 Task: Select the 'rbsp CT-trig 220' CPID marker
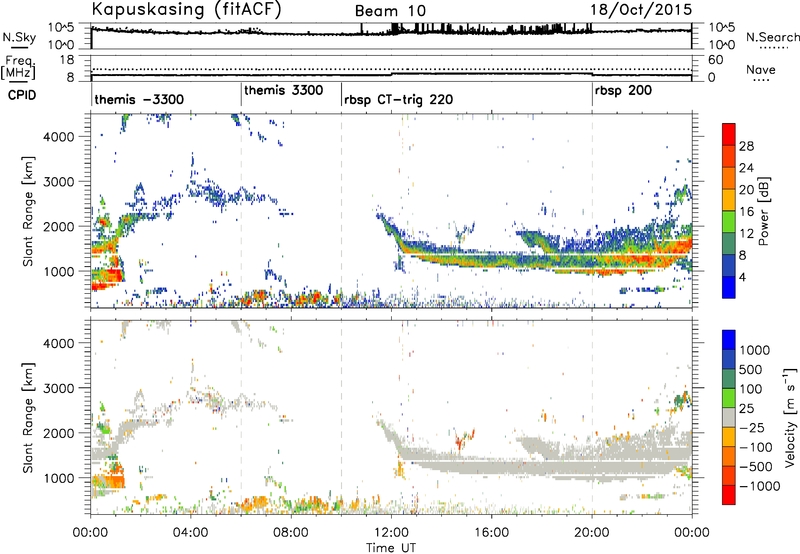click(398, 99)
